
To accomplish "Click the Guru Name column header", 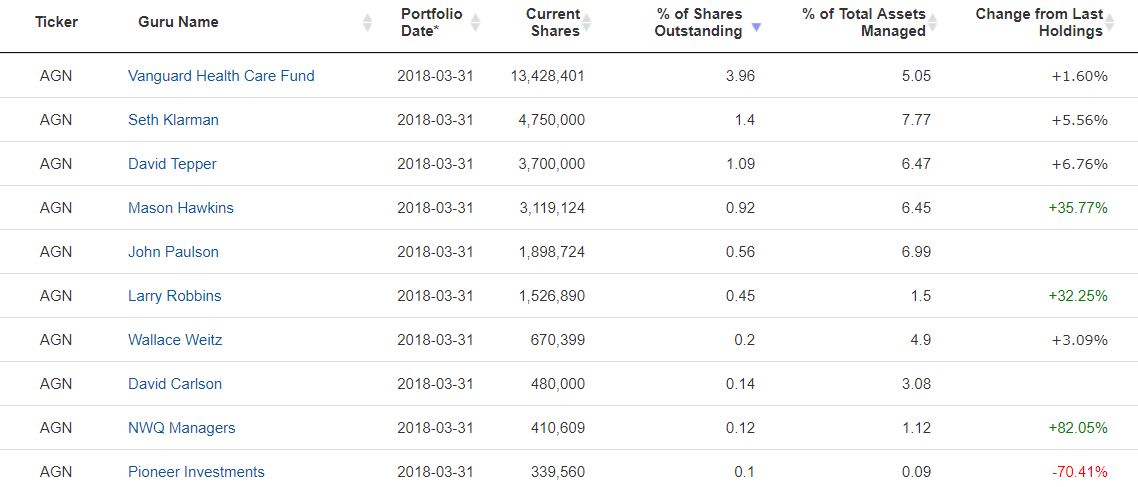I will click(x=178, y=22).
